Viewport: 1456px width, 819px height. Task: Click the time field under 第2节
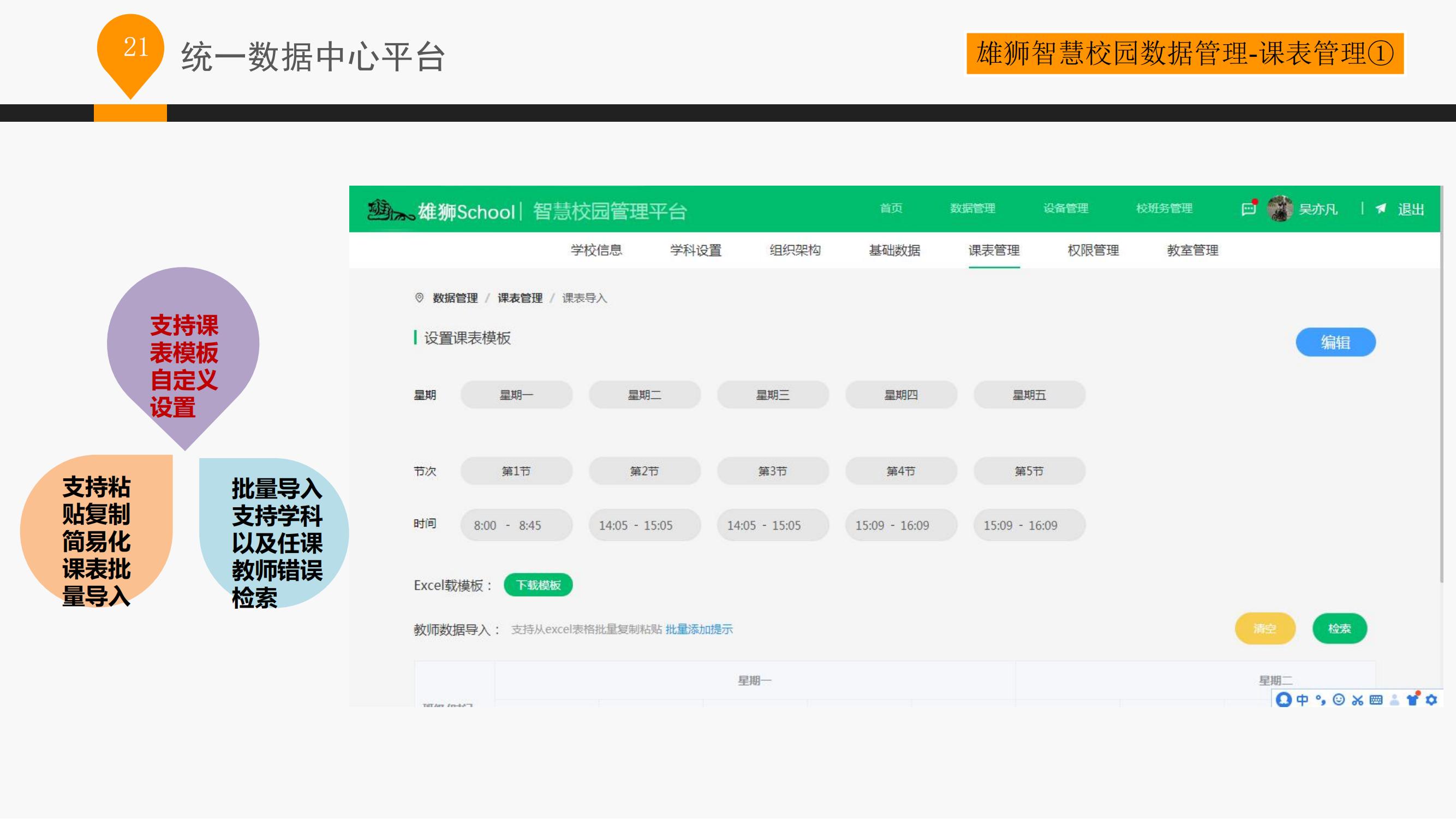tap(645, 525)
